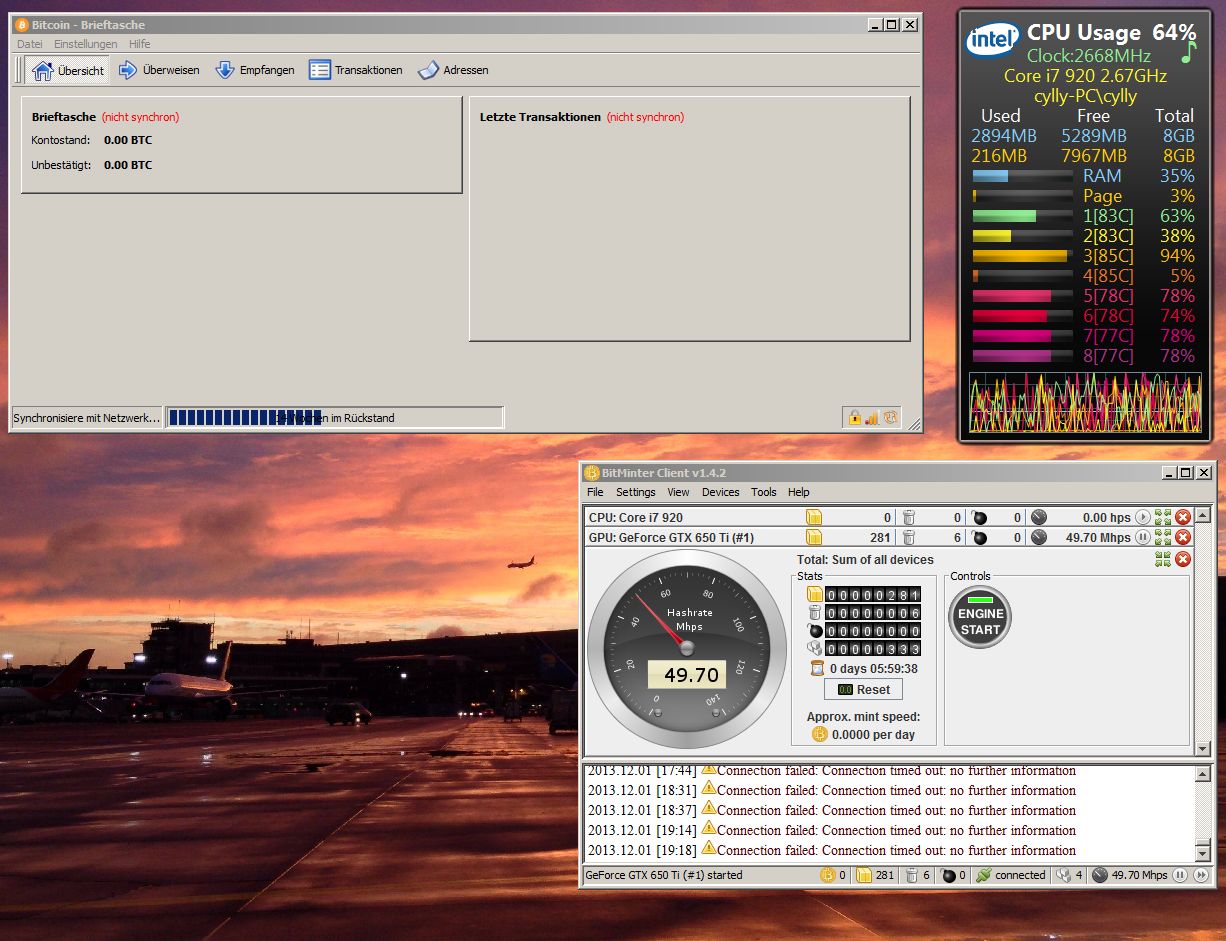Click the 18:31 Connection failed log entry

[x=832, y=790]
